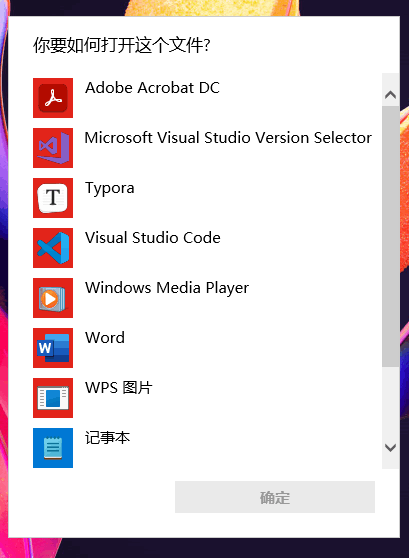Select the Adobe Acrobat DC icon
Image resolution: width=409 pixels, height=558 pixels.
tap(53, 98)
